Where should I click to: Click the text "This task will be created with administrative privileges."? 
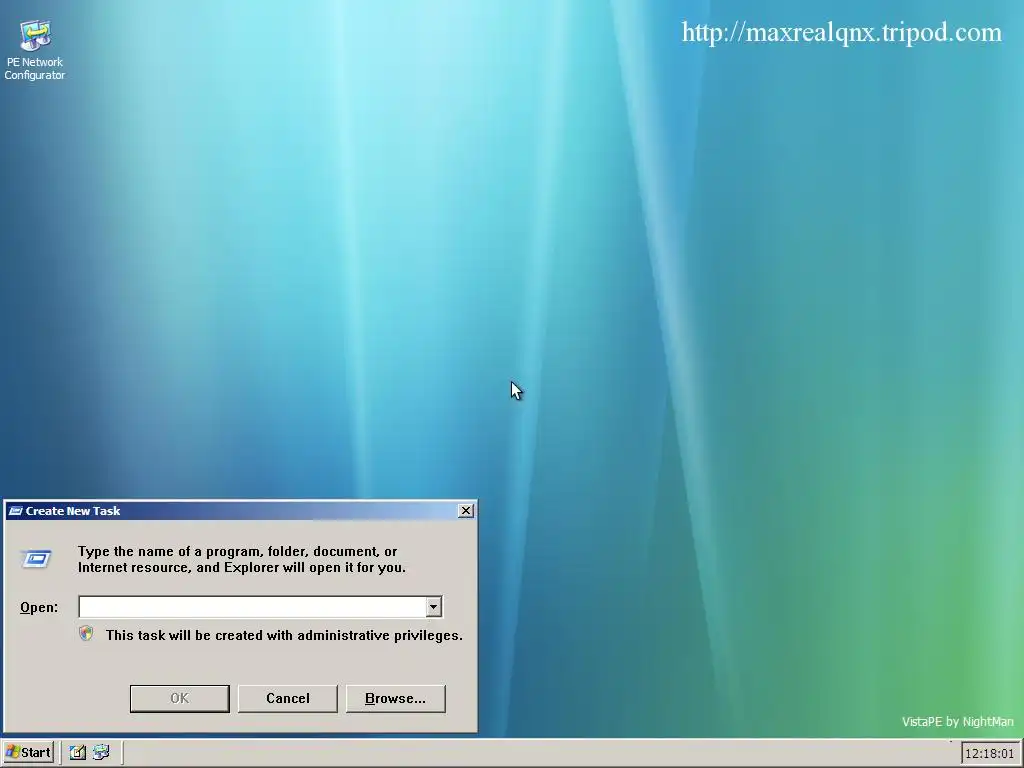pos(284,635)
